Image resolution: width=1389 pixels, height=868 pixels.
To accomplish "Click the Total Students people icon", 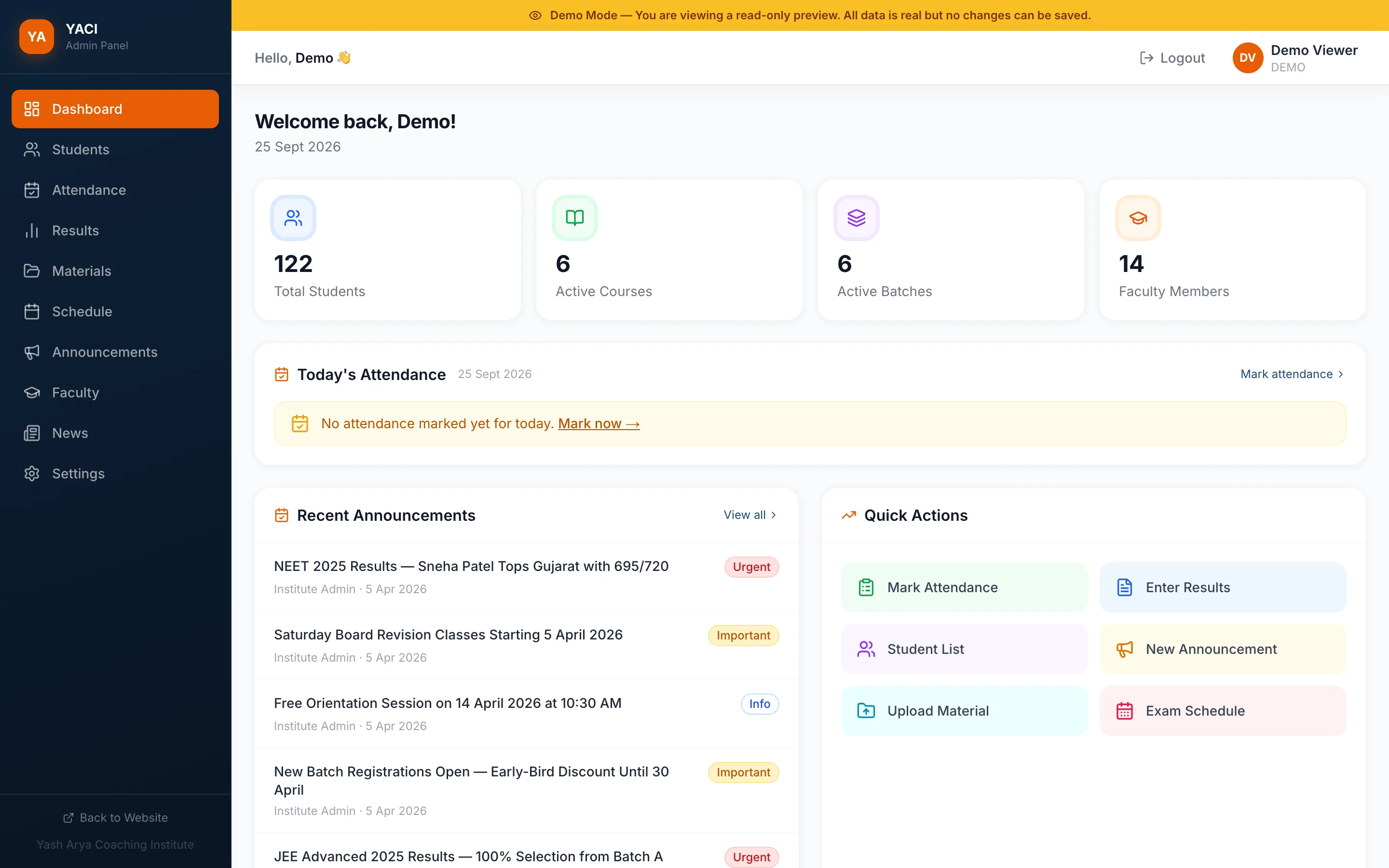I will click(293, 218).
